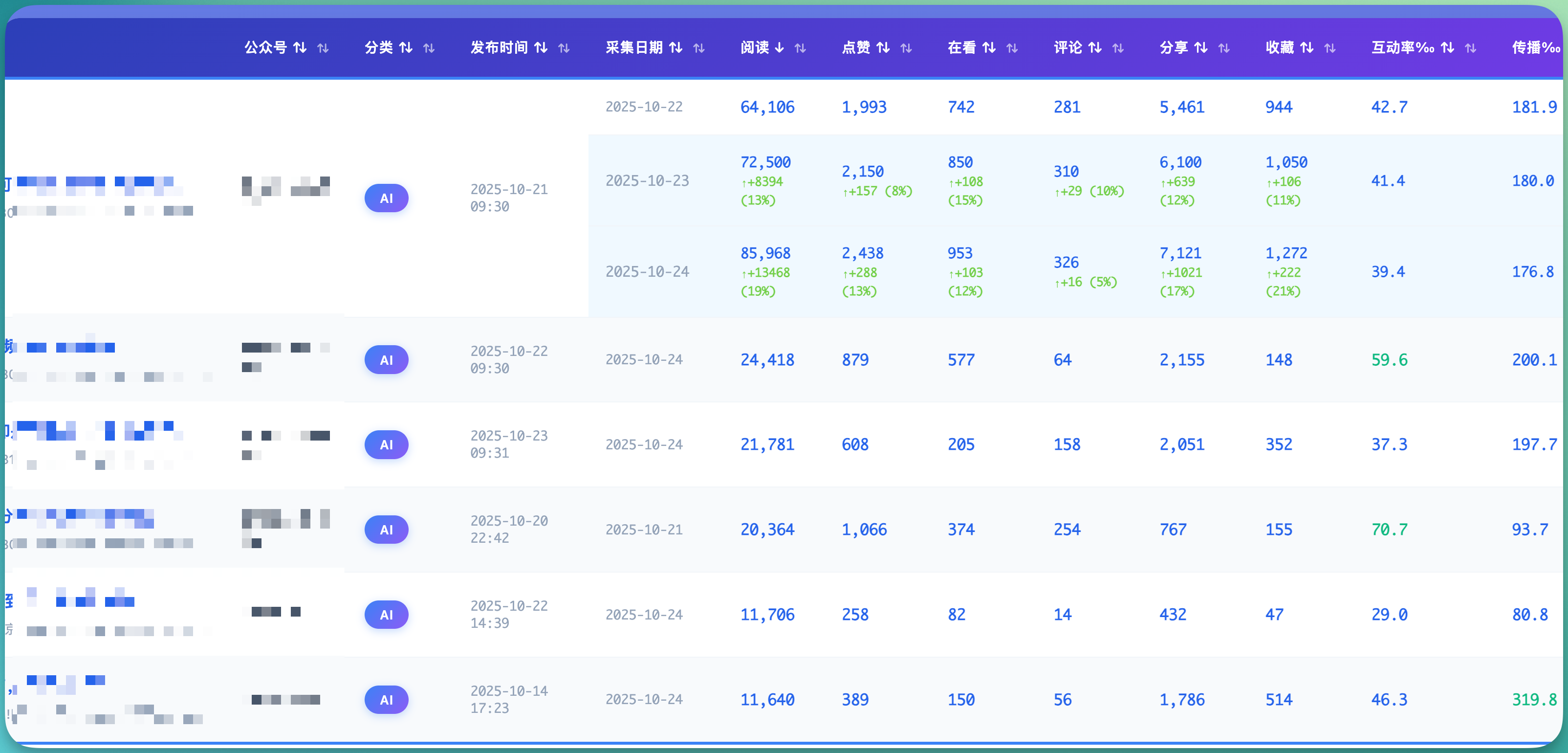The image size is (1568, 753).
Task: Click the white sort arrows beside 公众号
Action: coord(300,47)
